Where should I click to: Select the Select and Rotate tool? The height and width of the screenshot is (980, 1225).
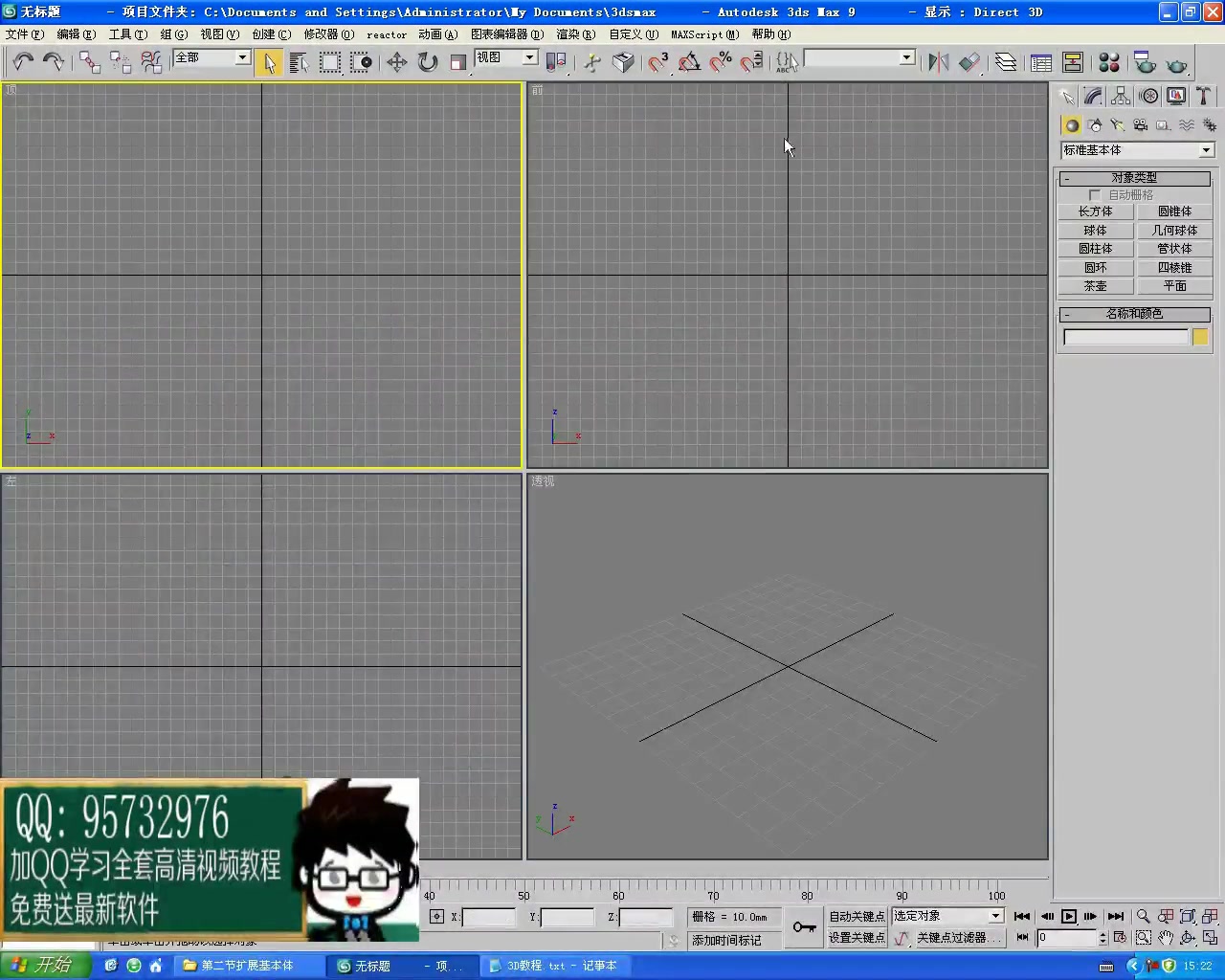[427, 62]
